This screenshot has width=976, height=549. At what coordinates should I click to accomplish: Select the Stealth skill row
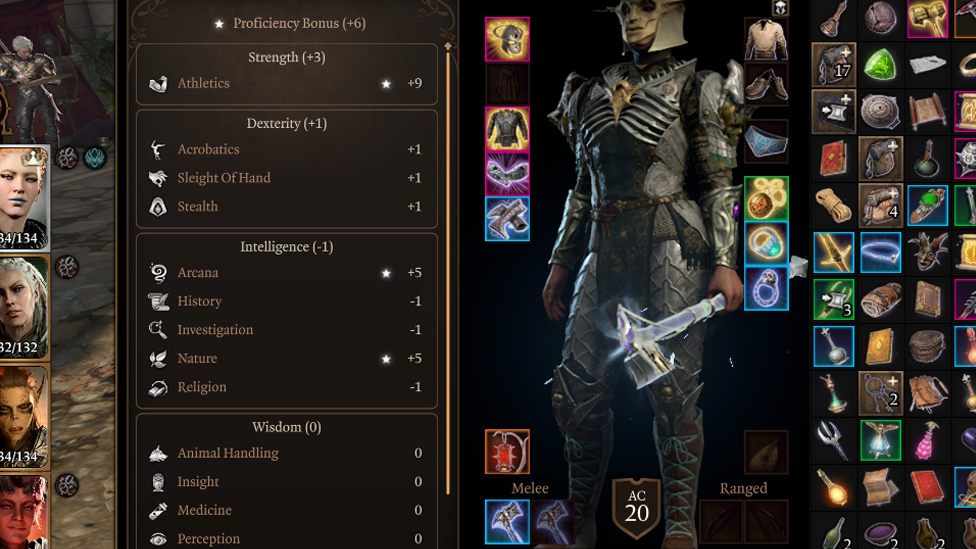coord(286,207)
